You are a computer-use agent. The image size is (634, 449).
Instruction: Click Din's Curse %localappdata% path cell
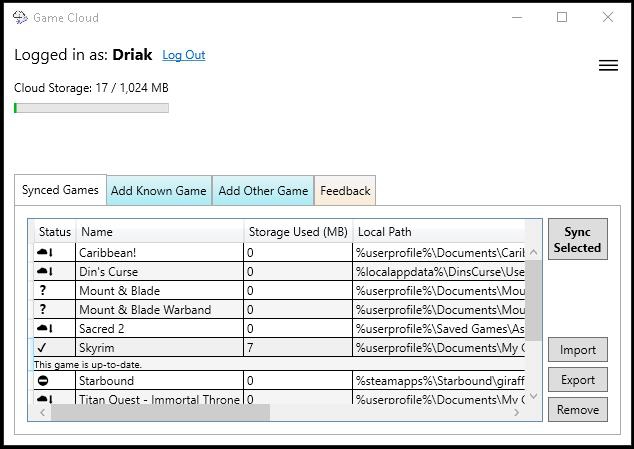439,271
